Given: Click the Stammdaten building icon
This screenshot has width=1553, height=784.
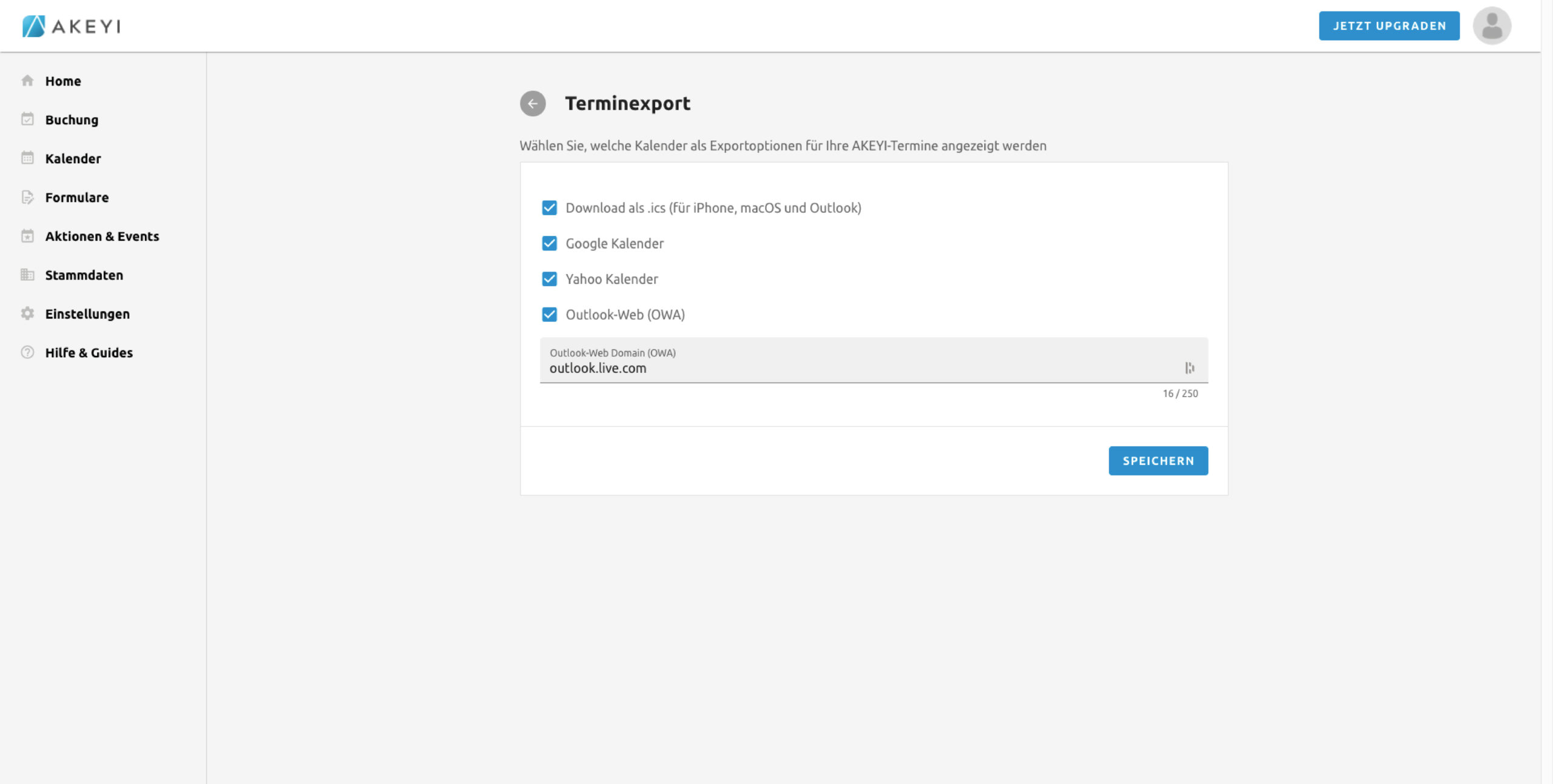Looking at the screenshot, I should (27, 275).
